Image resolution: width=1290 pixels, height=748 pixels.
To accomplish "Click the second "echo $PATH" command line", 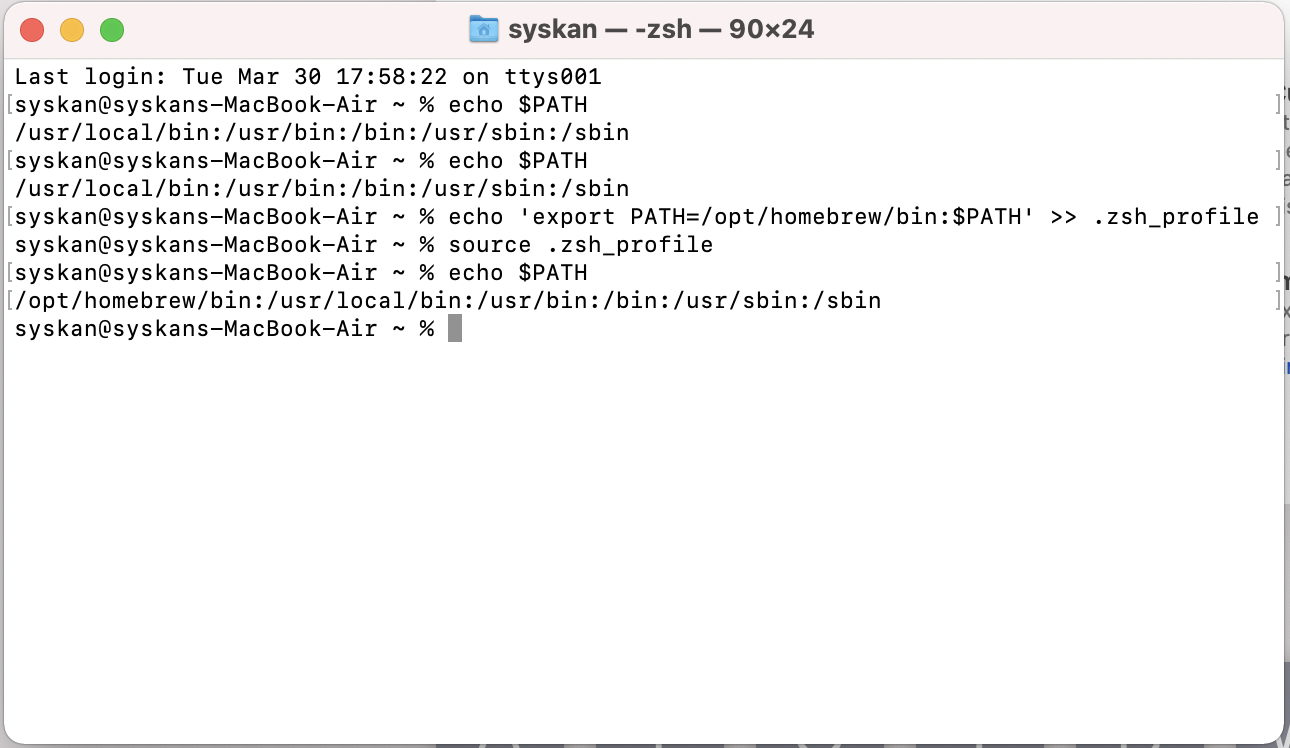I will click(x=517, y=161).
